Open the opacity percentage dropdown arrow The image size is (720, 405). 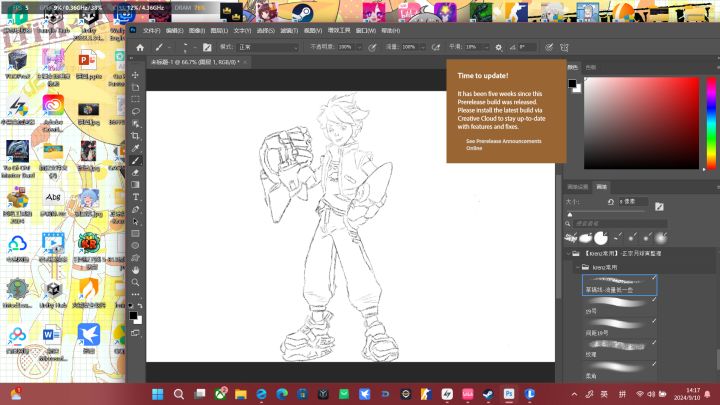point(359,47)
